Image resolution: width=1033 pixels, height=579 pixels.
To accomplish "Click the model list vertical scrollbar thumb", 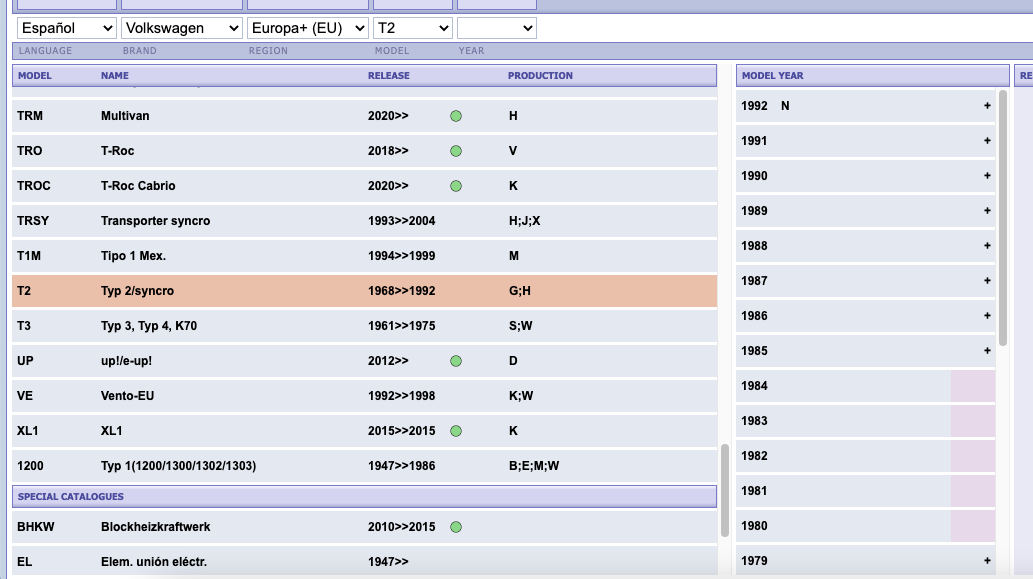I will point(725,490).
